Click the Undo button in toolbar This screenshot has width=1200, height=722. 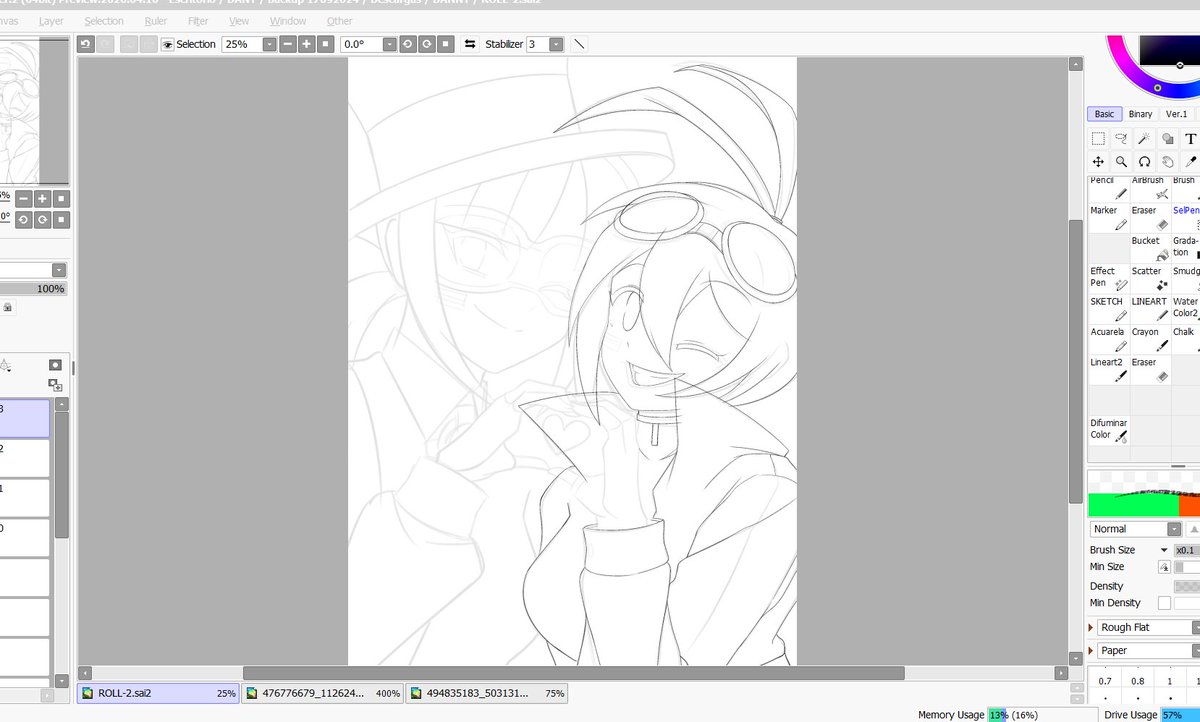coord(86,44)
